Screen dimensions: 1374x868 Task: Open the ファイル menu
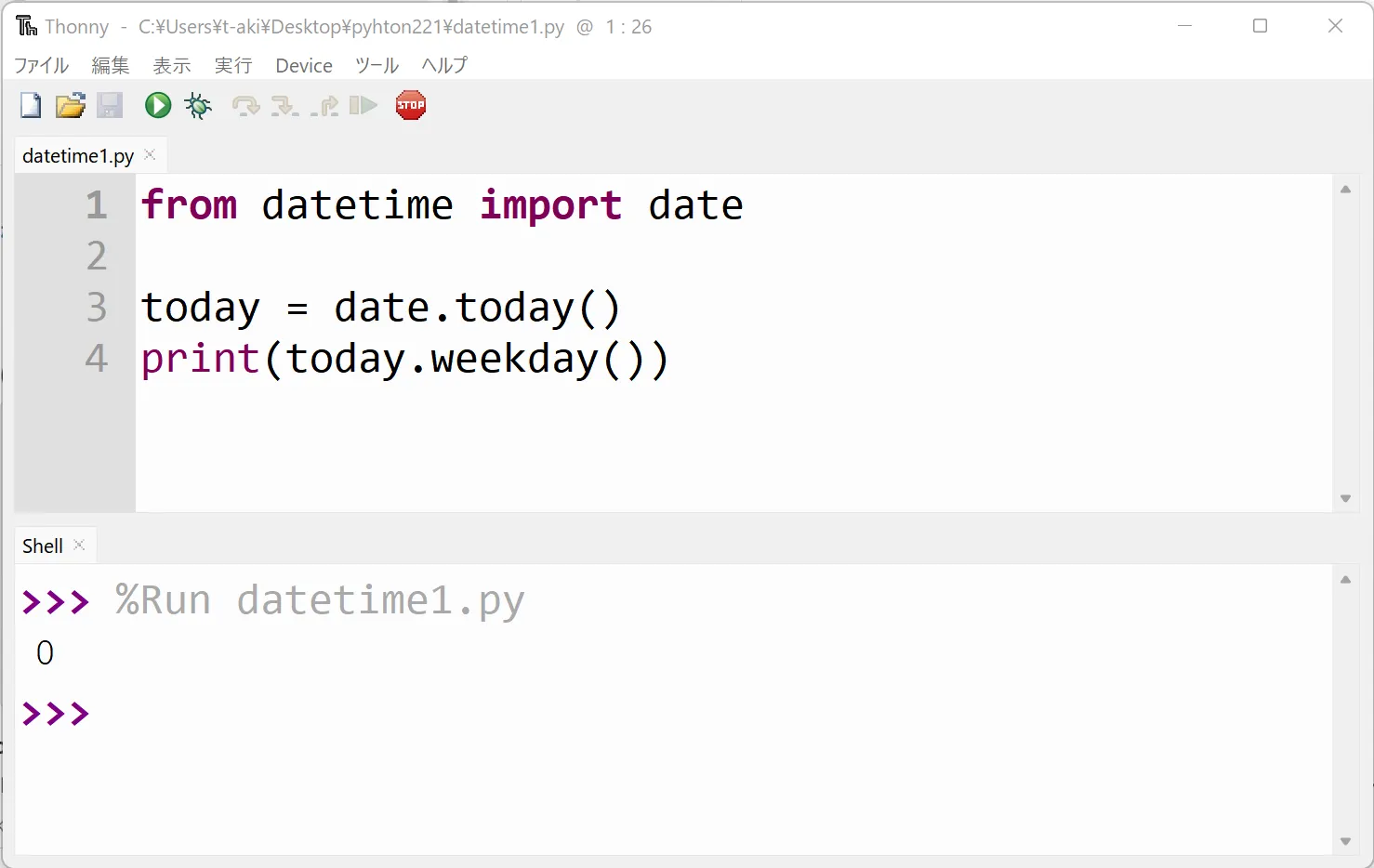click(x=42, y=65)
